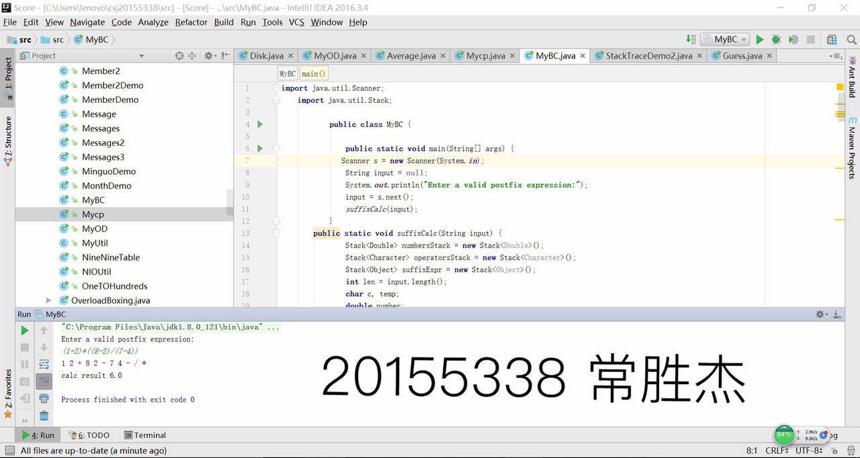
Task: Toggle the Maven Projects side panel
Action: (x=852, y=148)
